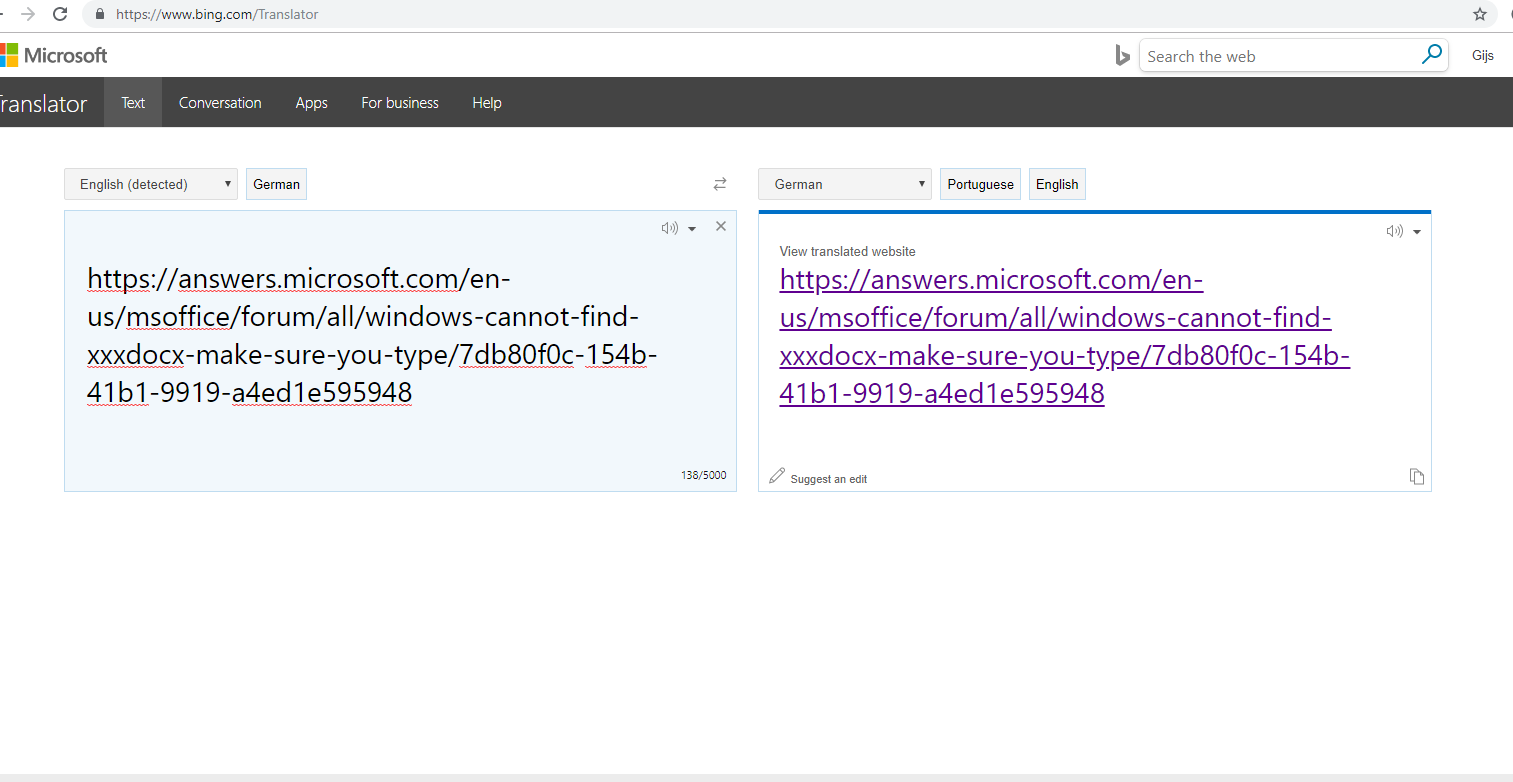Open the Gijs account name

point(1483,56)
